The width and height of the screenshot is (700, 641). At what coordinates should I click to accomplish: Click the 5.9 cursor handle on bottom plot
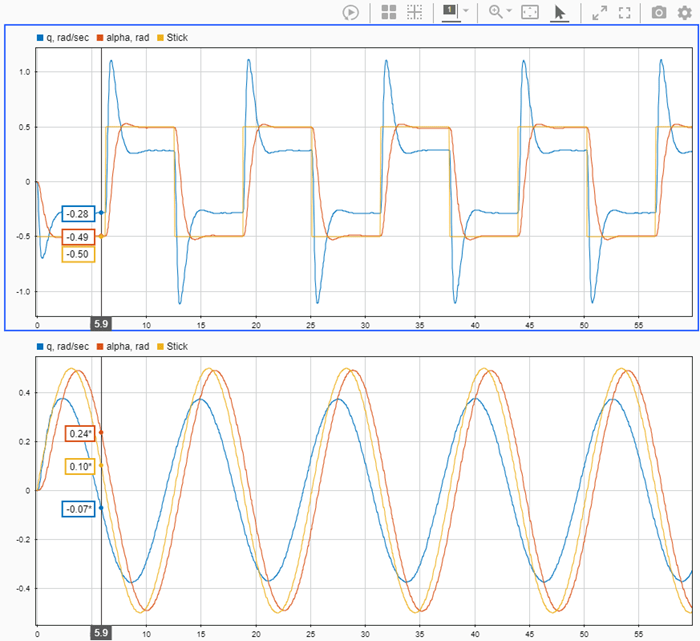101,633
